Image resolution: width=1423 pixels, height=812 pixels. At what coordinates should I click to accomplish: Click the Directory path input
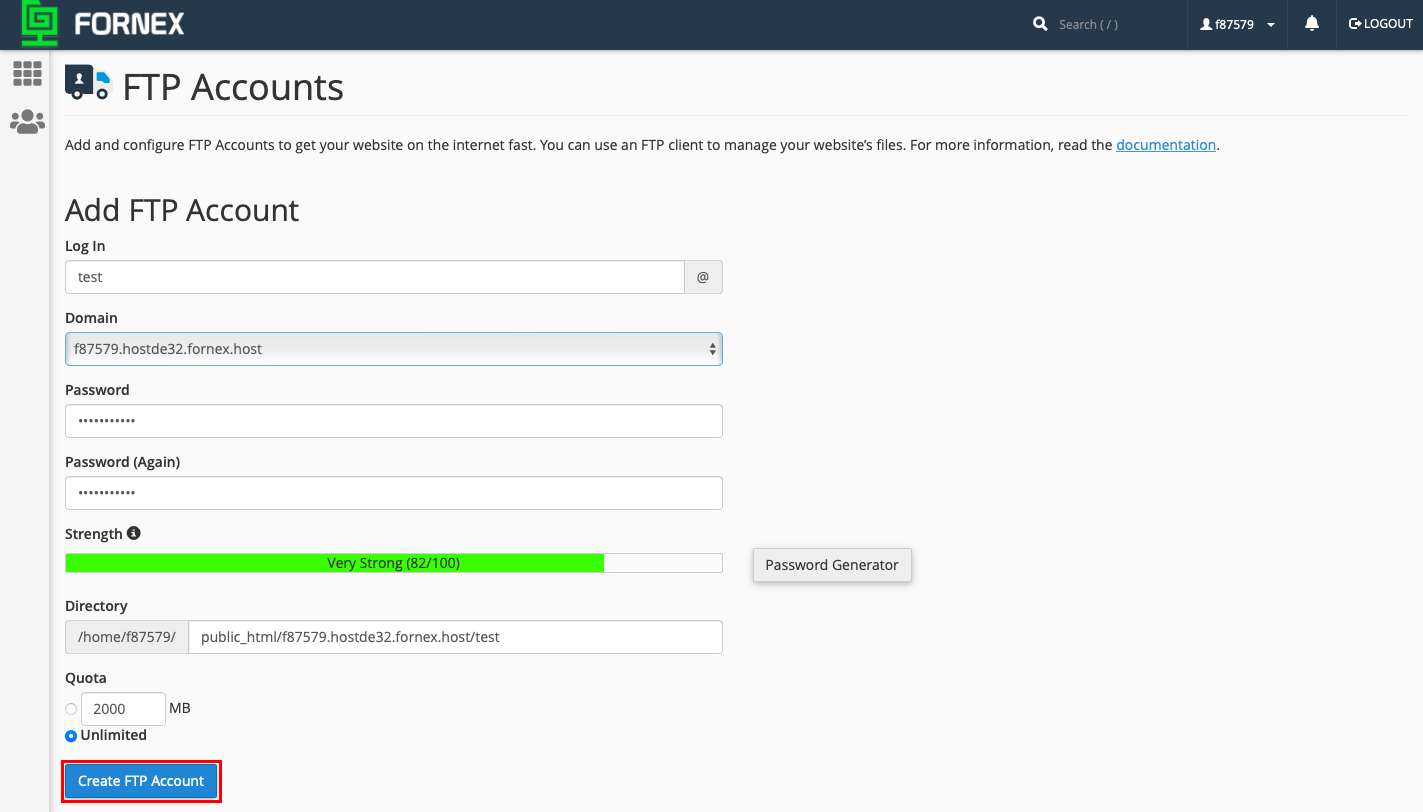tap(455, 637)
